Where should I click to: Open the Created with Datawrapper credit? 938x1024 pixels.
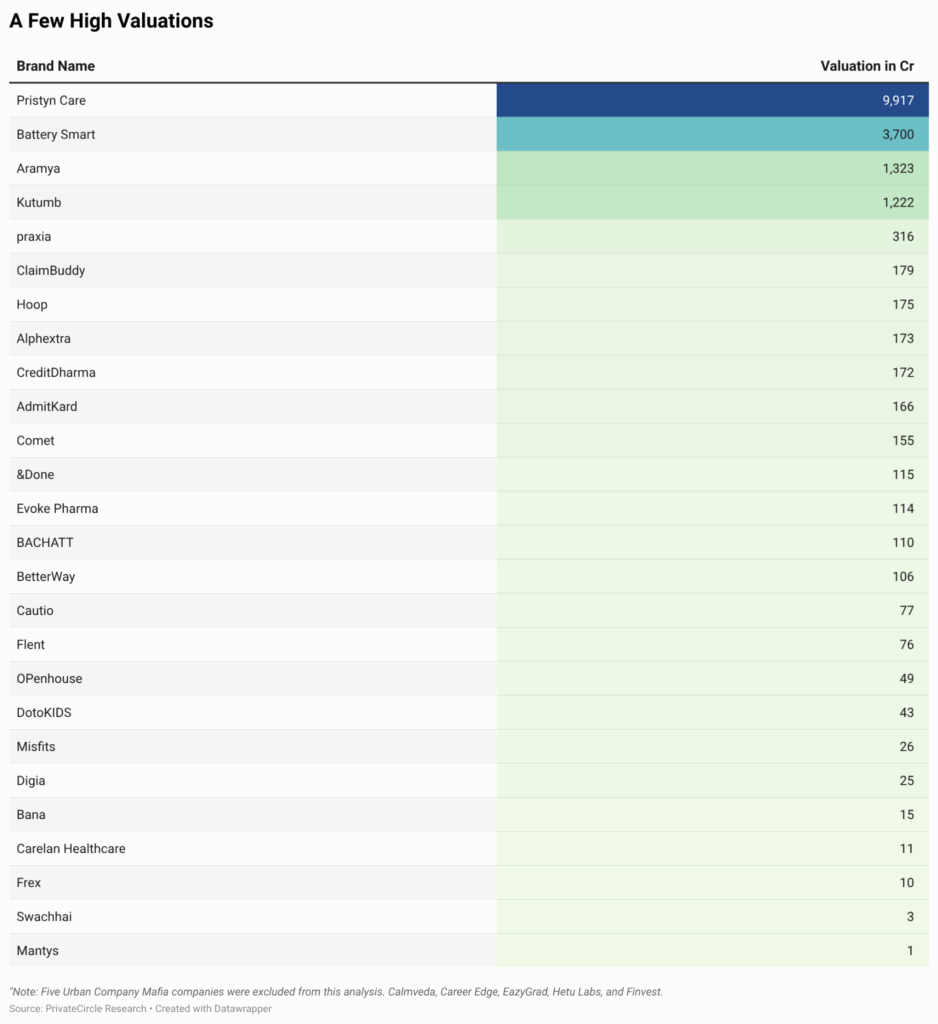coord(213,1008)
